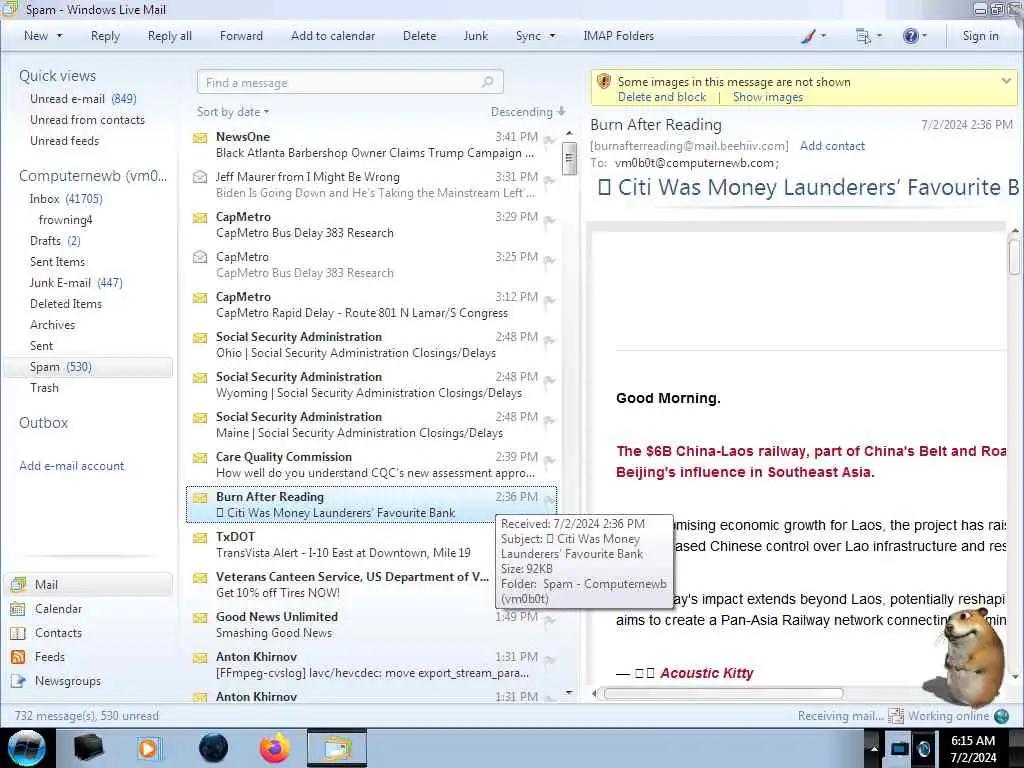Select the Unread e-mail quick view
1024x768 pixels.
point(83,99)
